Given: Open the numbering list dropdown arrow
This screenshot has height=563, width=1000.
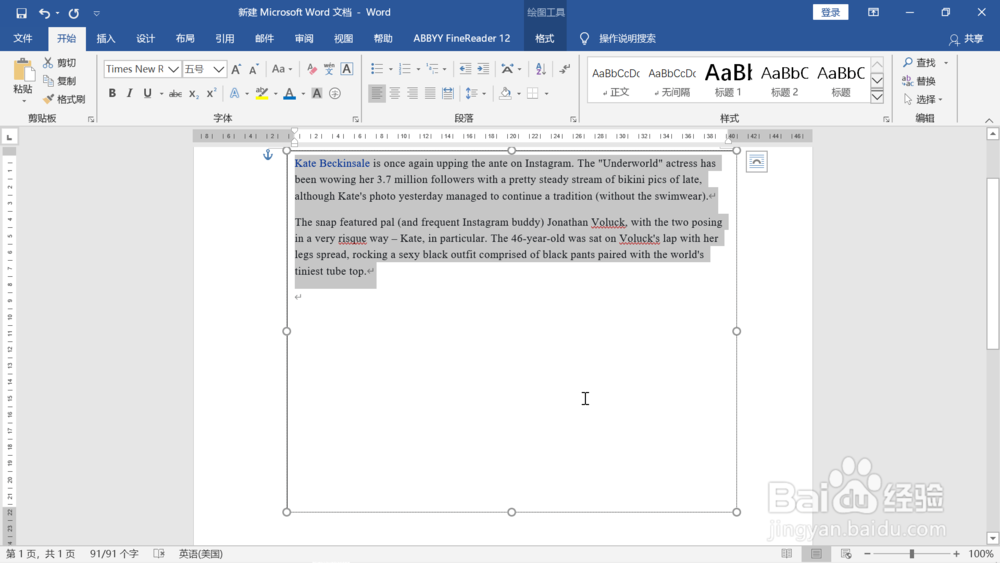Looking at the screenshot, I should coord(418,69).
